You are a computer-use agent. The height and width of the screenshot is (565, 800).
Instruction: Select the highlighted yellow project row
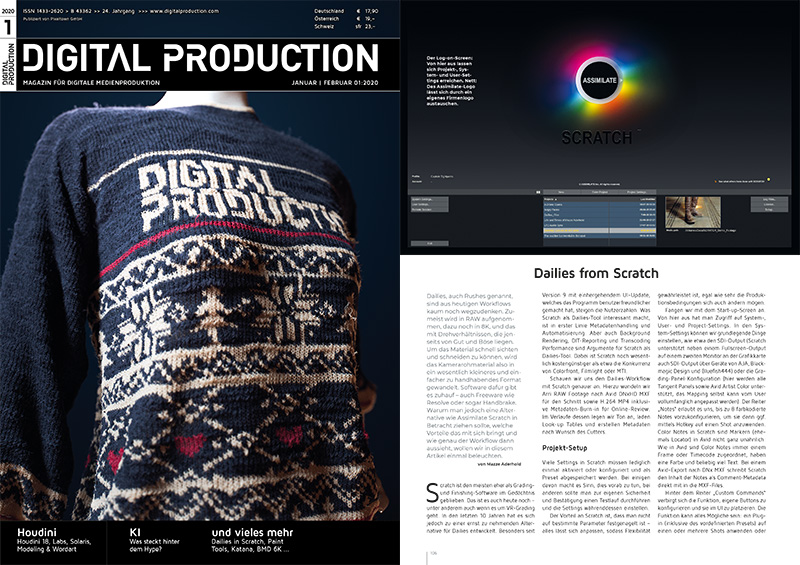(599, 231)
